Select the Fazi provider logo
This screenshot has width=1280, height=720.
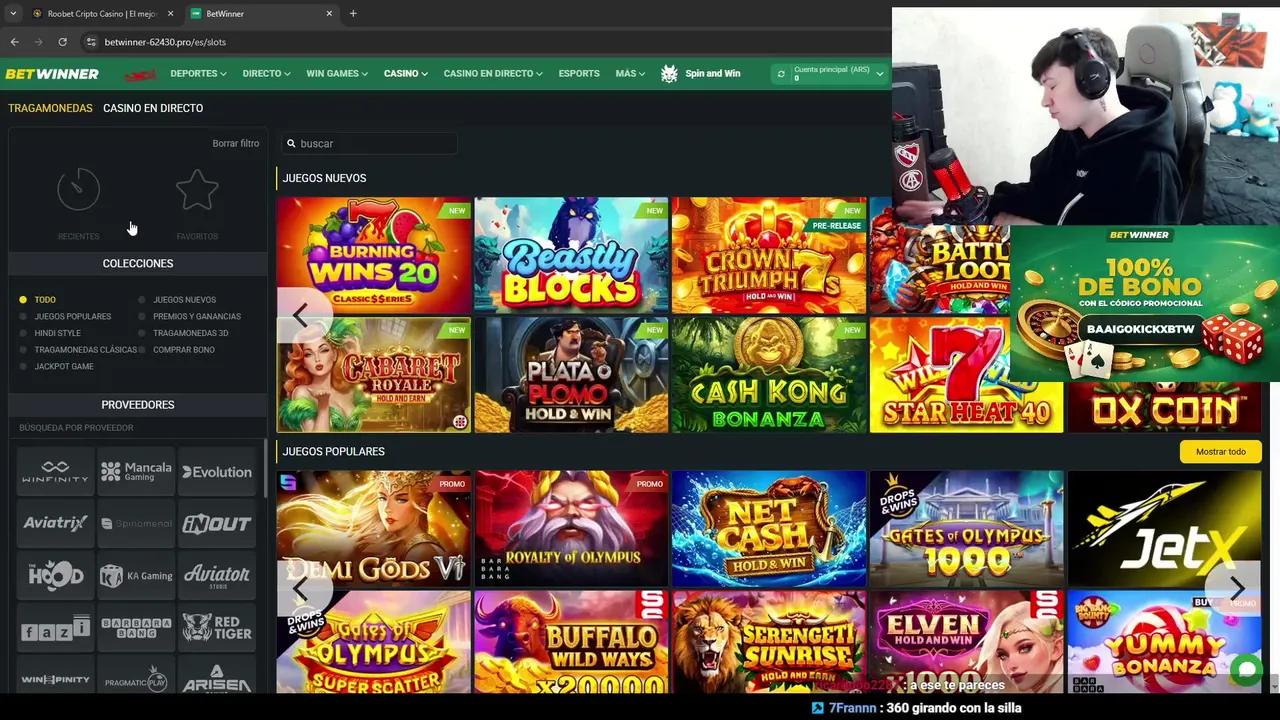click(x=56, y=628)
